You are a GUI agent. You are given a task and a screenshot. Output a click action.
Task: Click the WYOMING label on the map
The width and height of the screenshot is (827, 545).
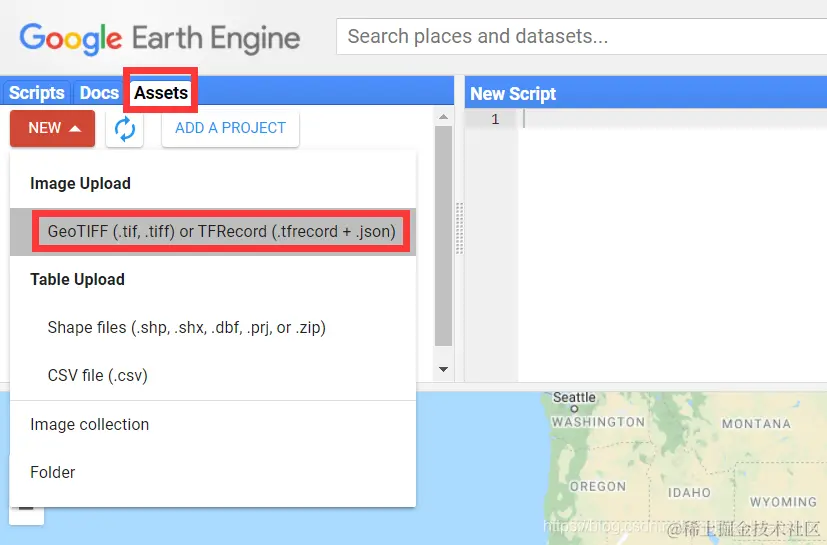coord(783,502)
